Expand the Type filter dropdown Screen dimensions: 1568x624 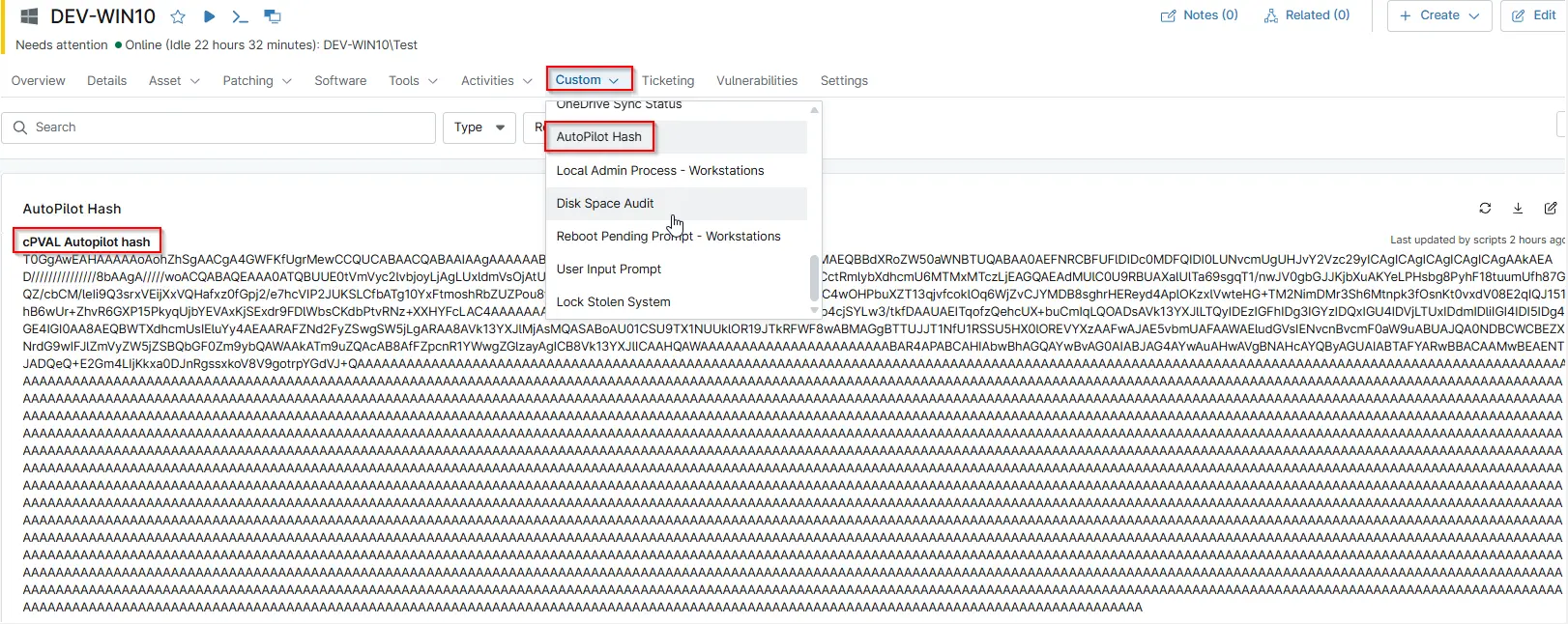pyautogui.click(x=479, y=128)
